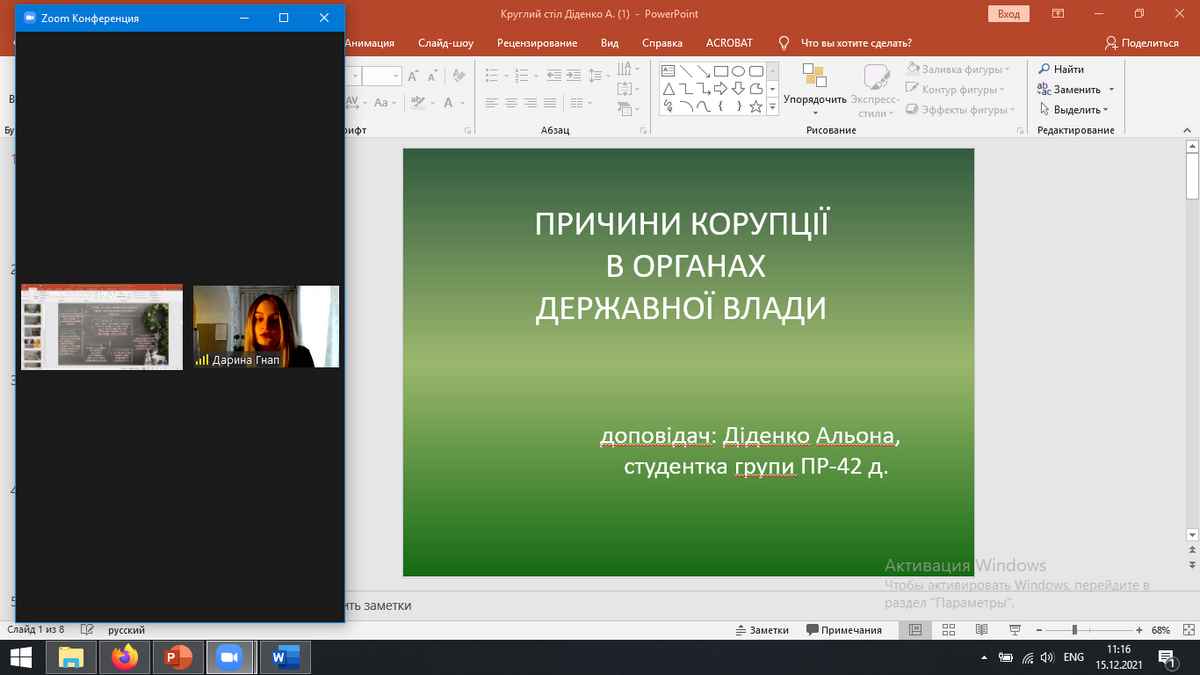Open the Слайд-шоу ribbon tab
Viewport: 1200px width, 675px height.
tap(446, 43)
